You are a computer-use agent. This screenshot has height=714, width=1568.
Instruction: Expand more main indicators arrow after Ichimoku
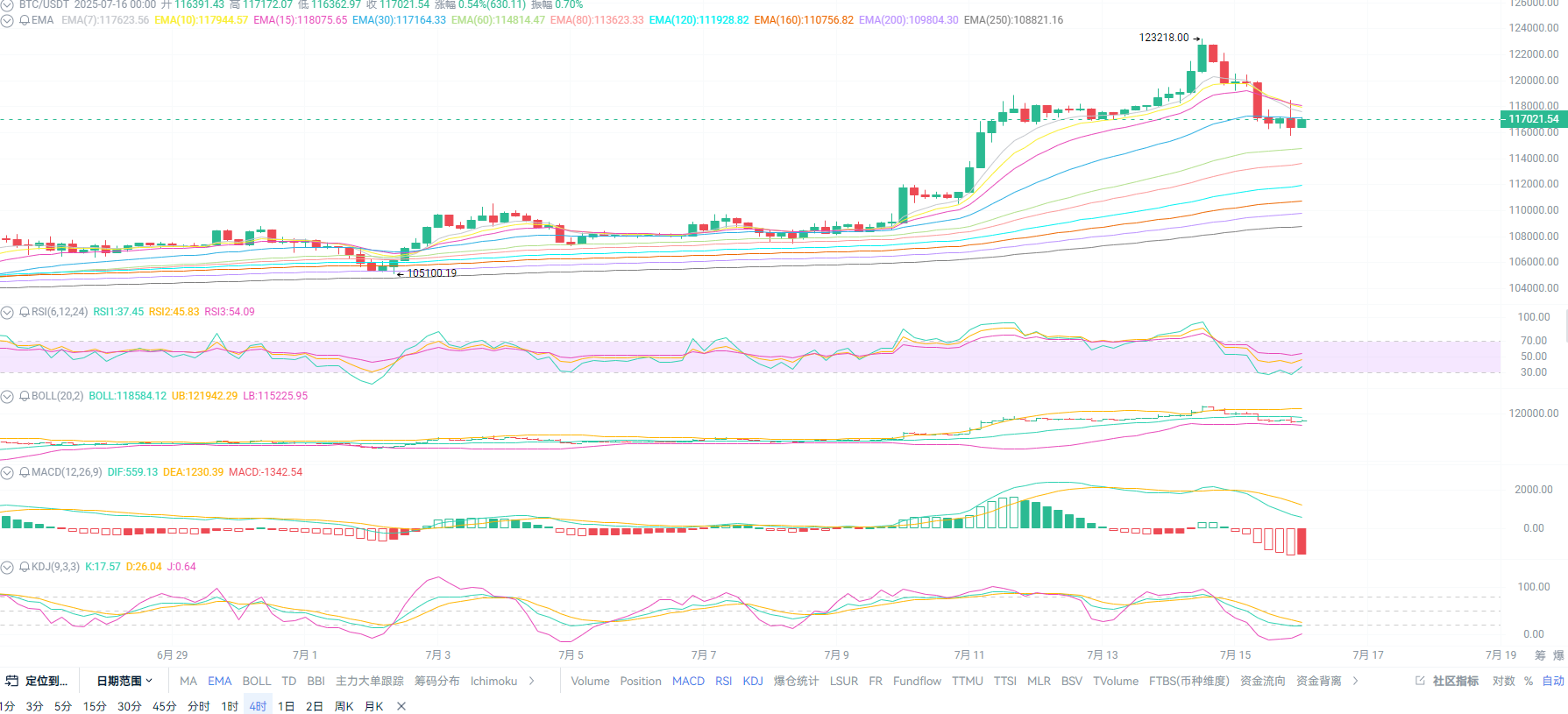(532, 681)
